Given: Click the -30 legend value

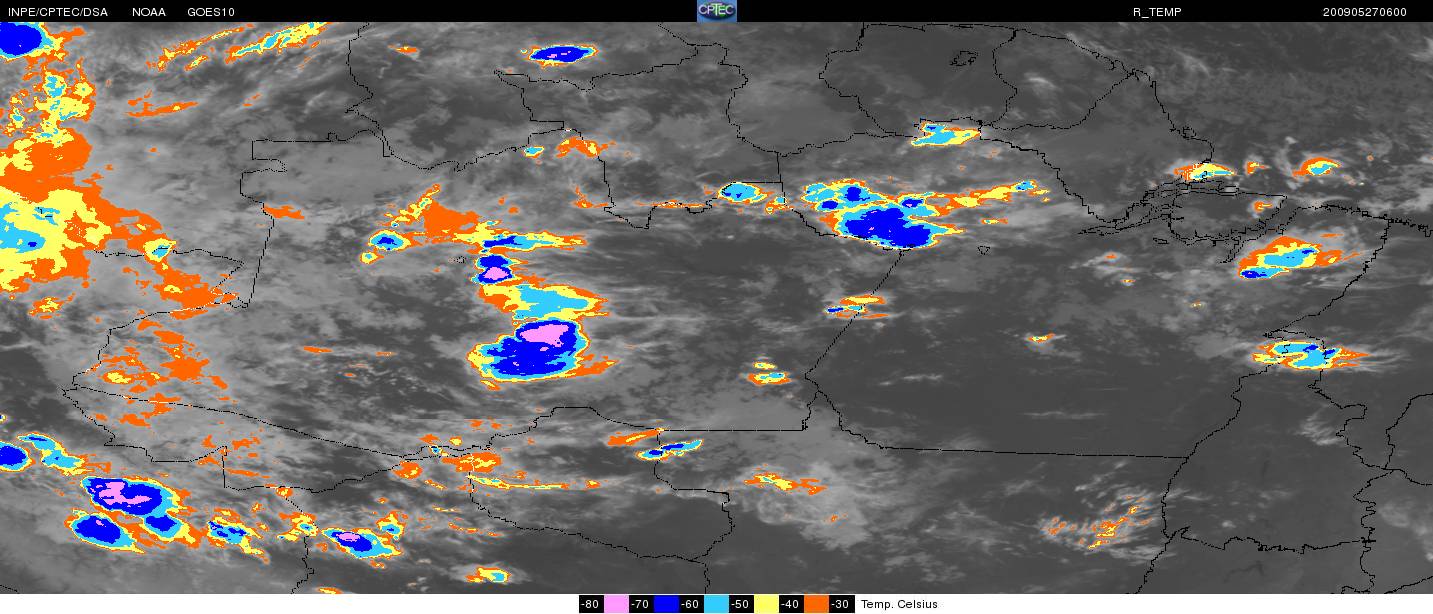Looking at the screenshot, I should [x=841, y=604].
